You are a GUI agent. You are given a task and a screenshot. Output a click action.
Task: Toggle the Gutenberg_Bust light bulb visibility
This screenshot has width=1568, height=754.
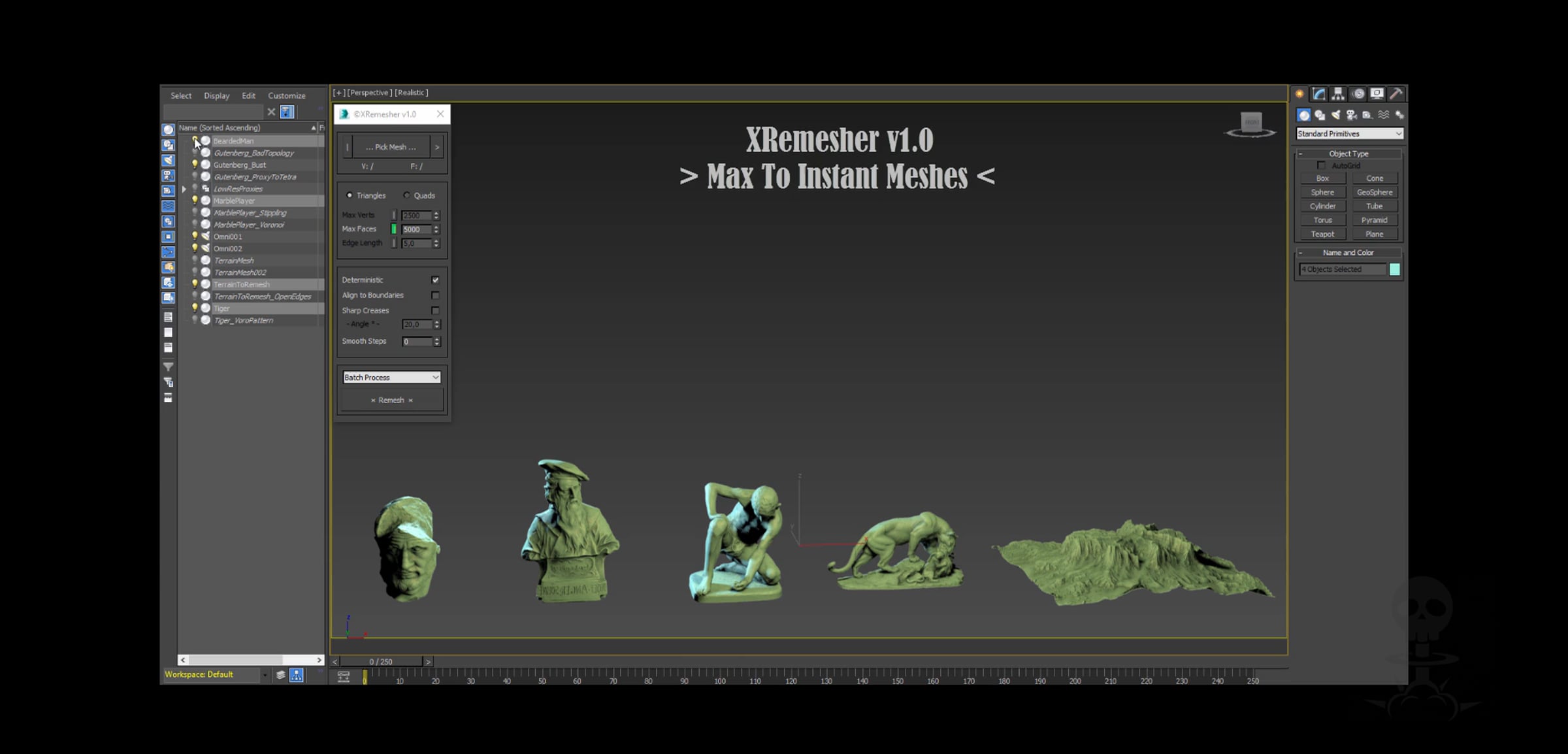[x=194, y=165]
